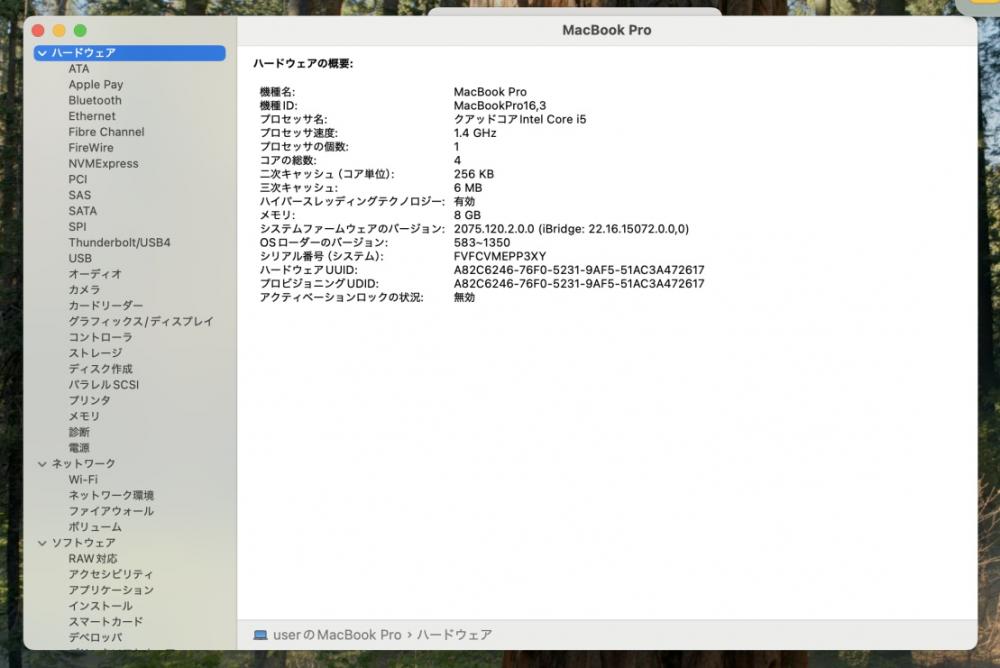Open Apple Pay in the sidebar
The image size is (1000, 668).
pyautogui.click(x=96, y=84)
